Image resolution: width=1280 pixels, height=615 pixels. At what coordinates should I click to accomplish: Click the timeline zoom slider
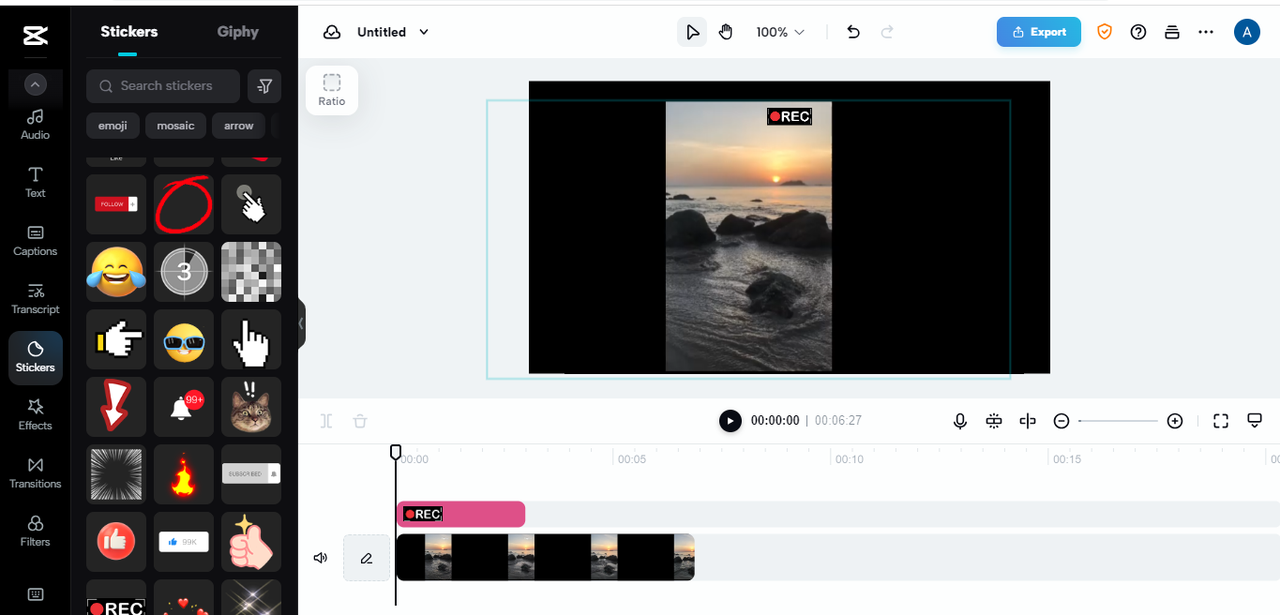pyautogui.click(x=1118, y=421)
